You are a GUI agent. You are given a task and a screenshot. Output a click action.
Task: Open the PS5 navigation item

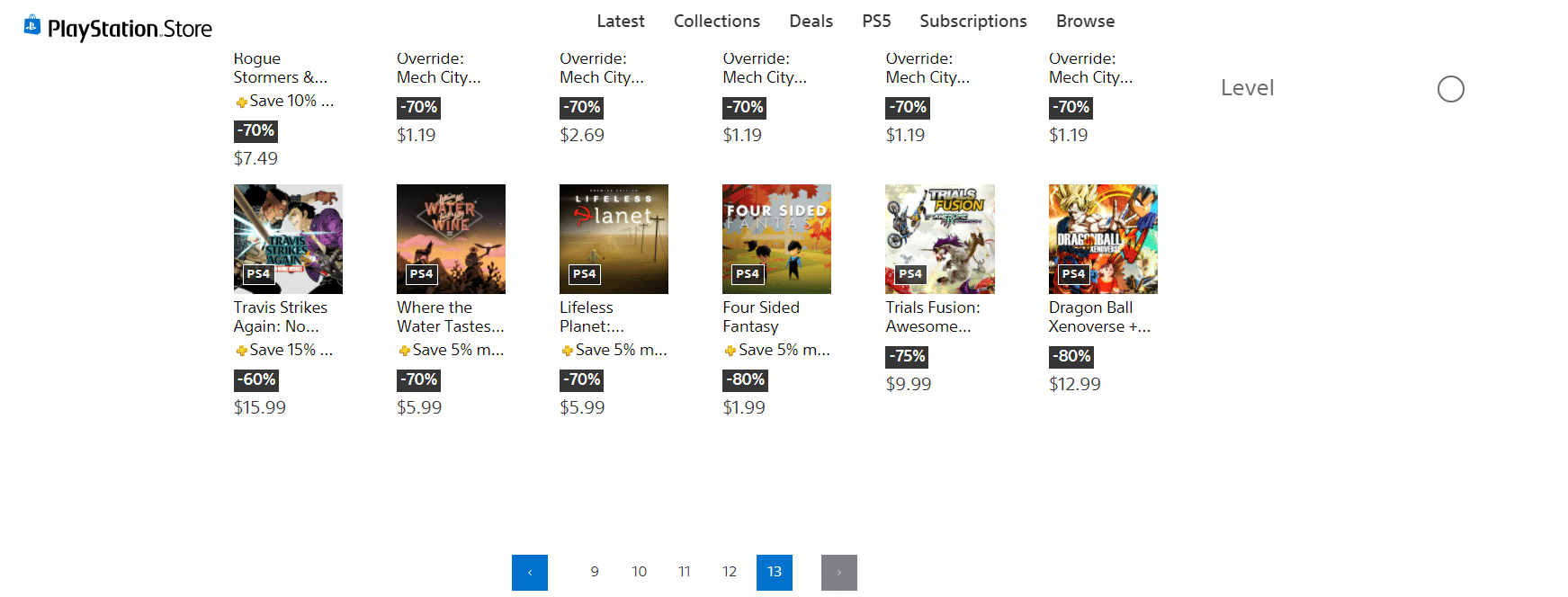point(876,21)
